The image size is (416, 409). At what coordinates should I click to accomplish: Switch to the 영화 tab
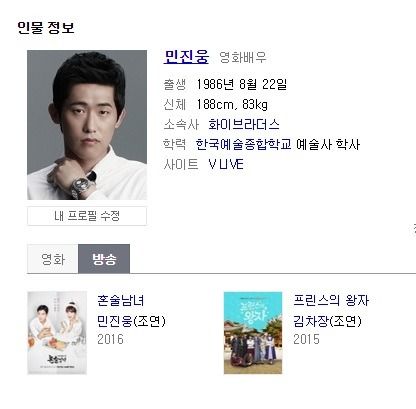pyautogui.click(x=53, y=259)
